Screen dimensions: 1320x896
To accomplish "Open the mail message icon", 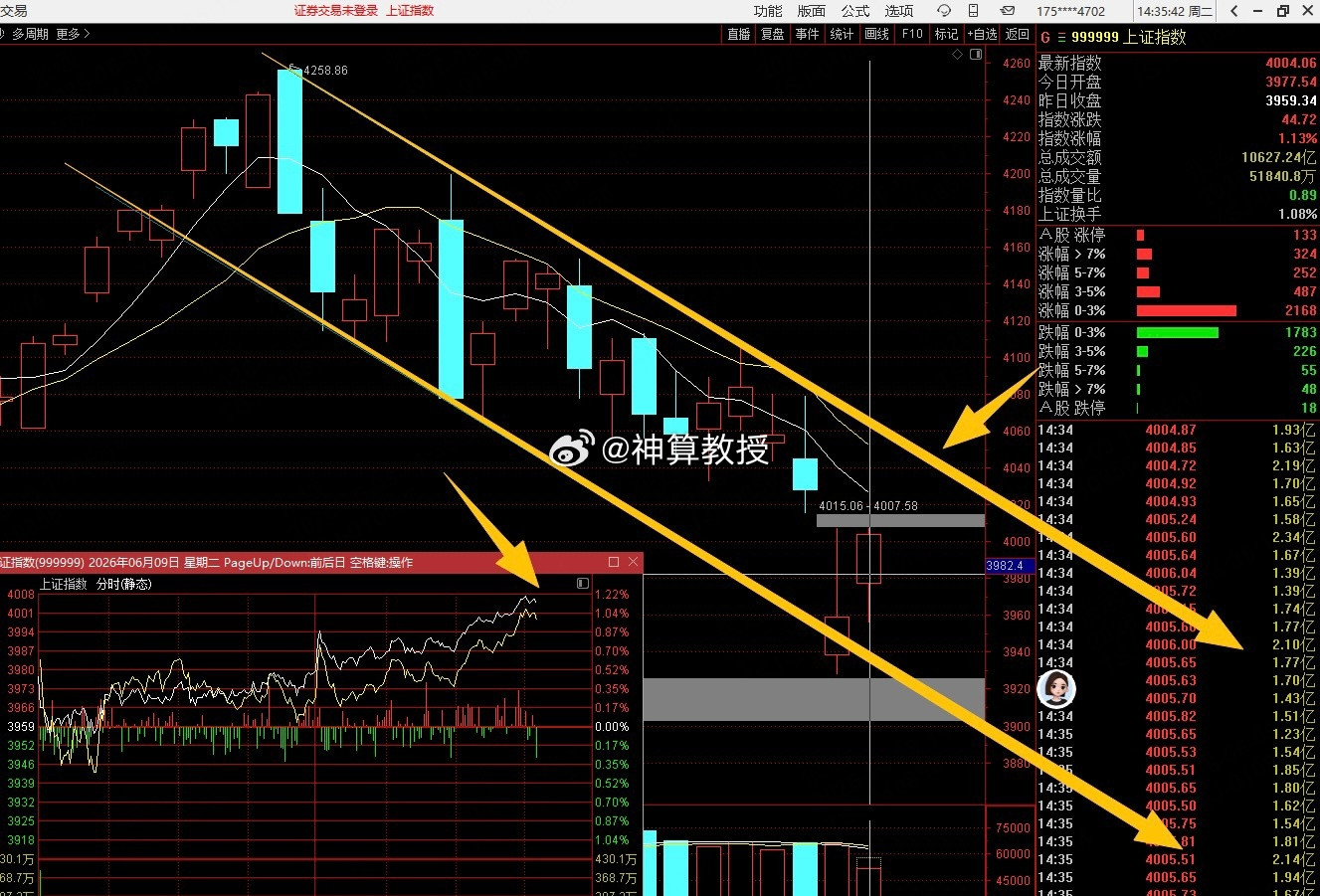I will point(1008,11).
